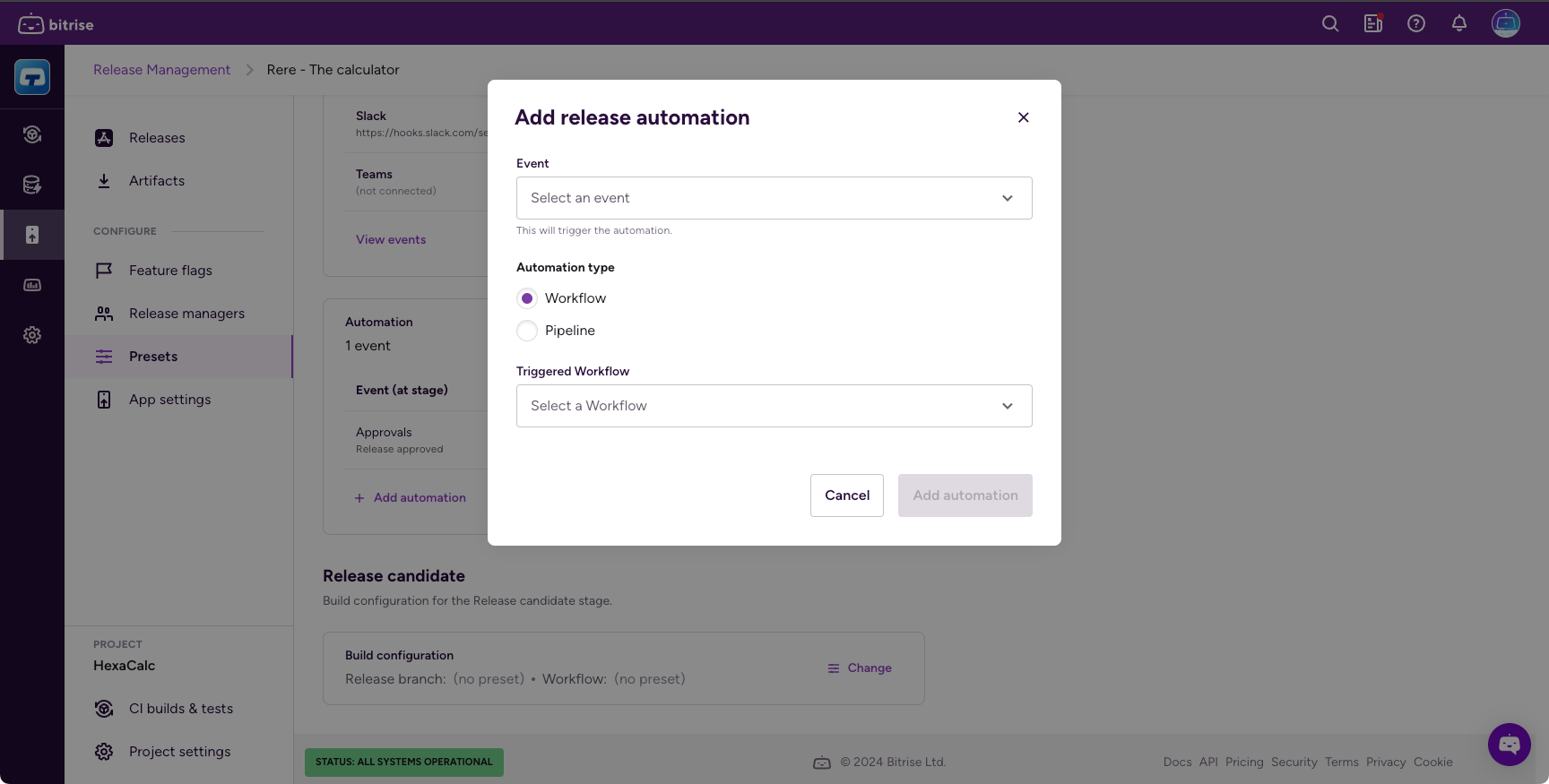This screenshot has width=1549, height=784.
Task: Click the status all systems operational badge
Action: coord(404,762)
